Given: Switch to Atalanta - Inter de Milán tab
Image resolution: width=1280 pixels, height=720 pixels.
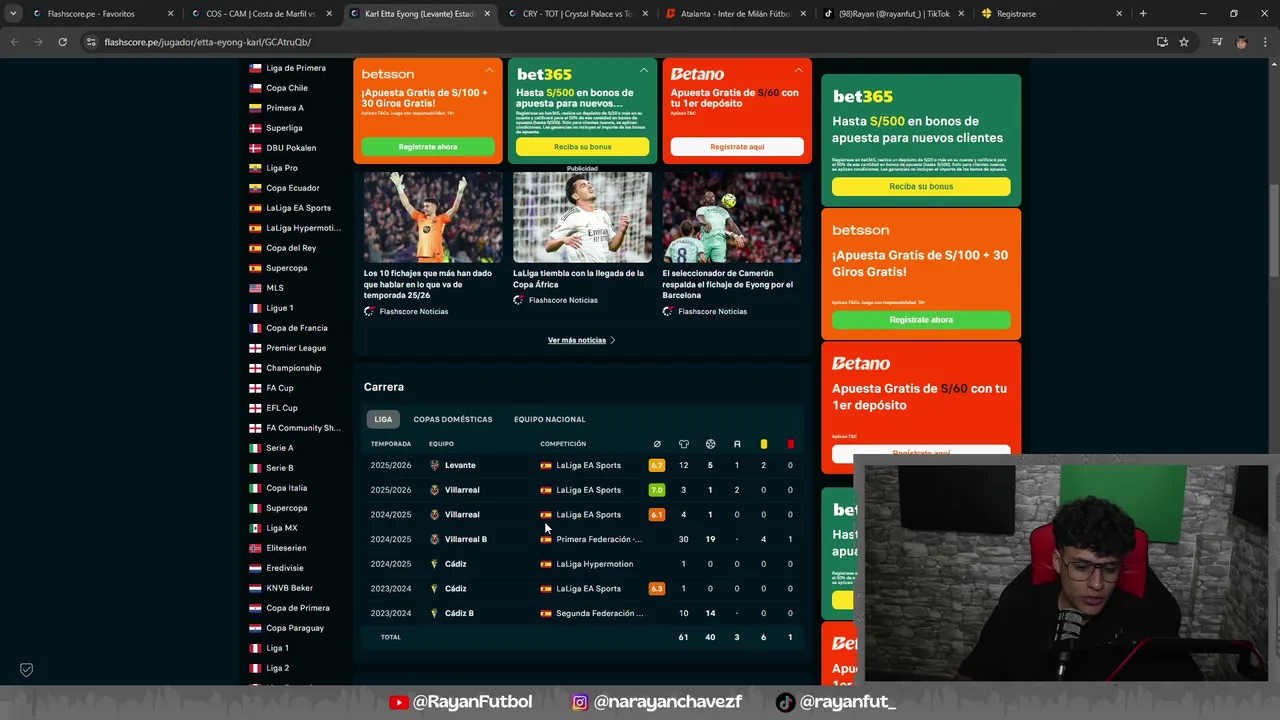Looking at the screenshot, I should tap(733, 14).
